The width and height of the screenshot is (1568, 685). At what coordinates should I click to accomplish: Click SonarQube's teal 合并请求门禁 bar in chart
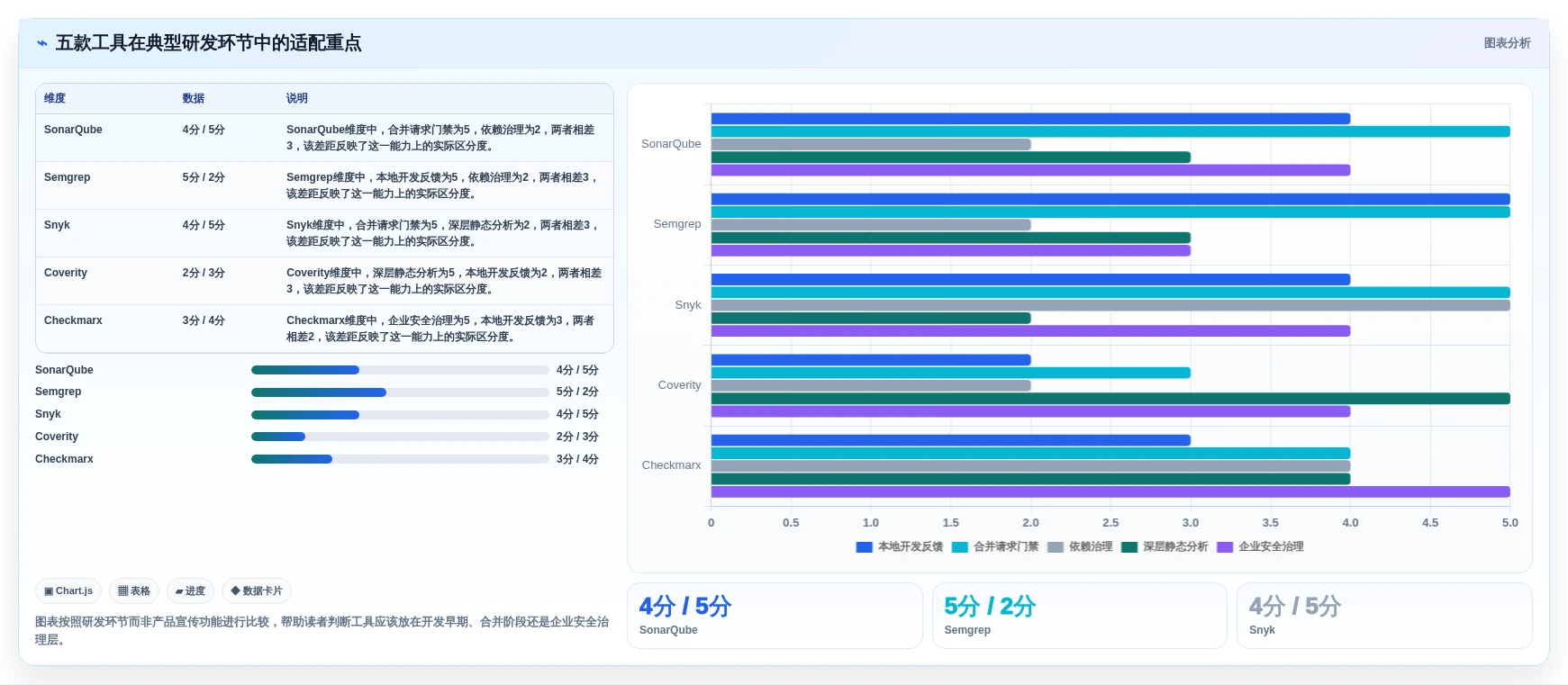1110,131
